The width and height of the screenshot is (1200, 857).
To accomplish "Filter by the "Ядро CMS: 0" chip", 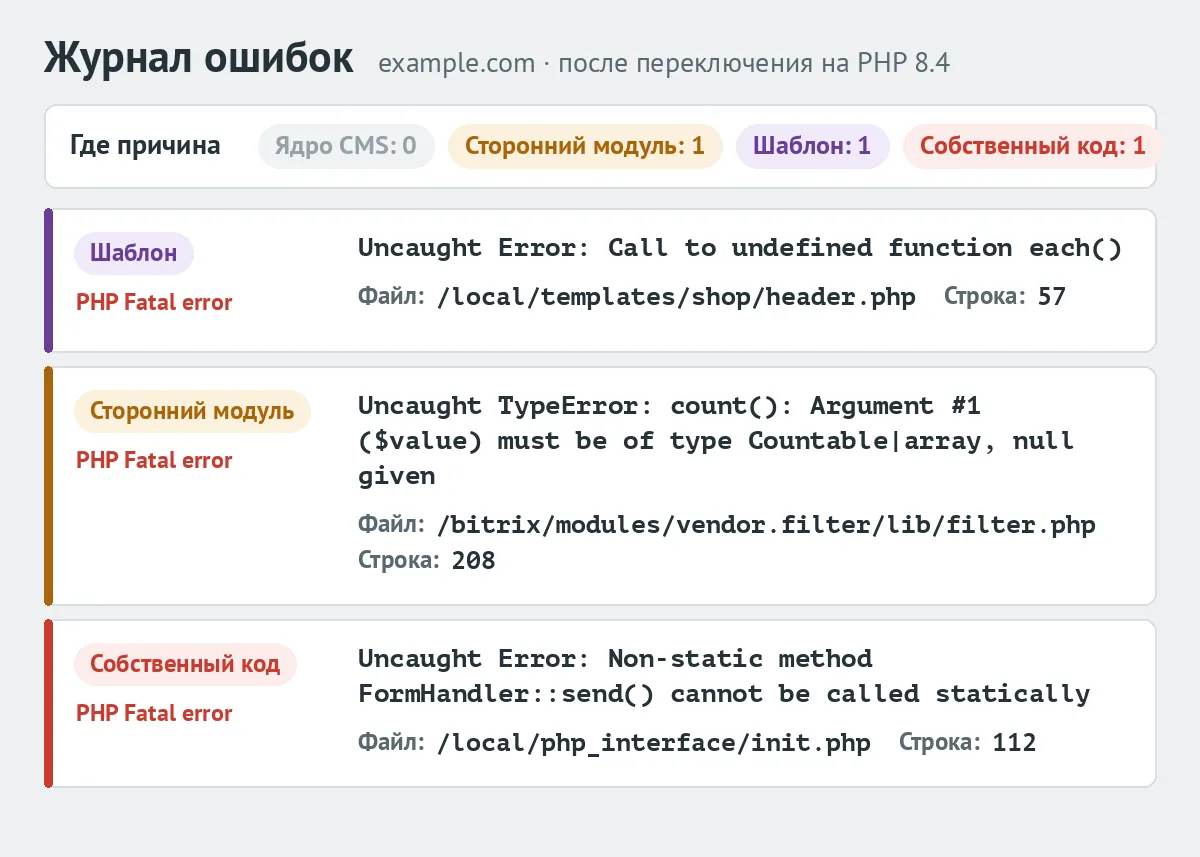I will 346,146.
